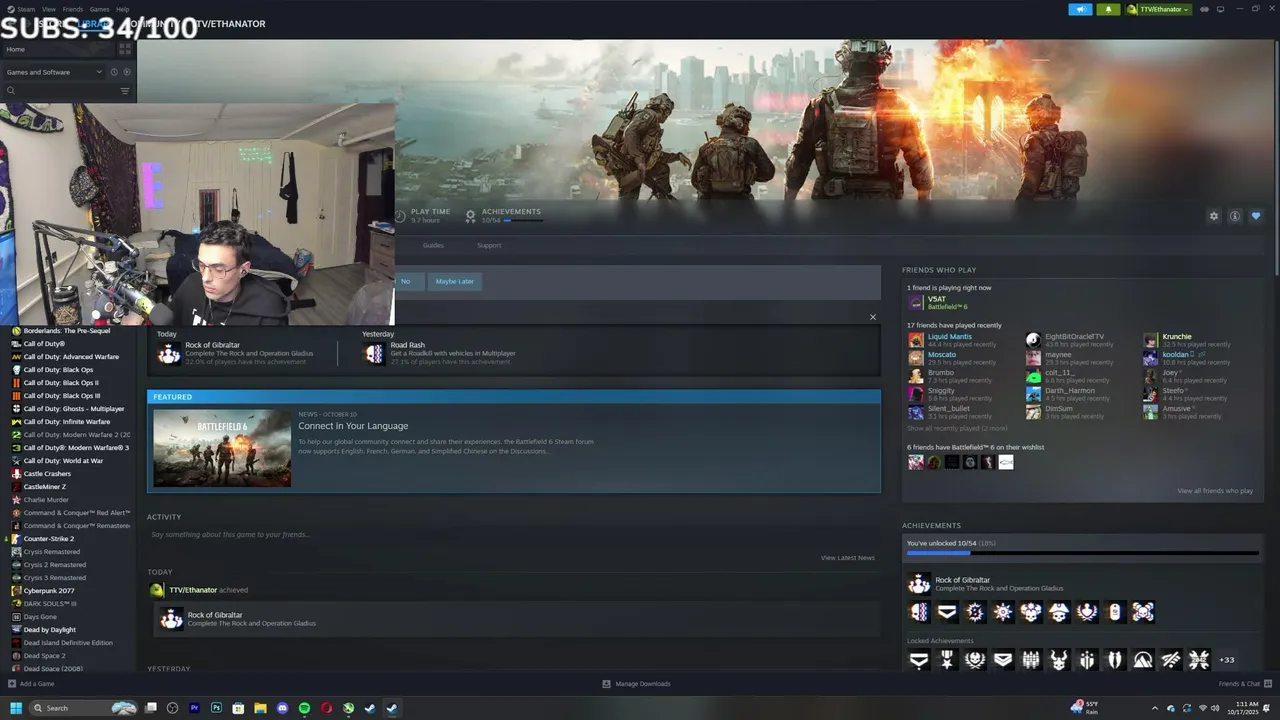Viewport: 1280px width, 720px height.
Task: Select Call of Duty: Black Ops II
Action: (61, 383)
